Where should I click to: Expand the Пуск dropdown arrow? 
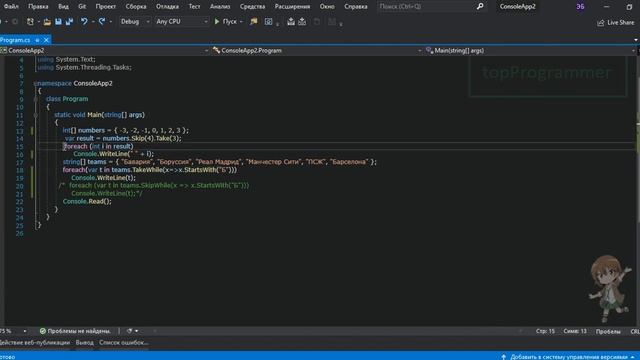pos(241,22)
